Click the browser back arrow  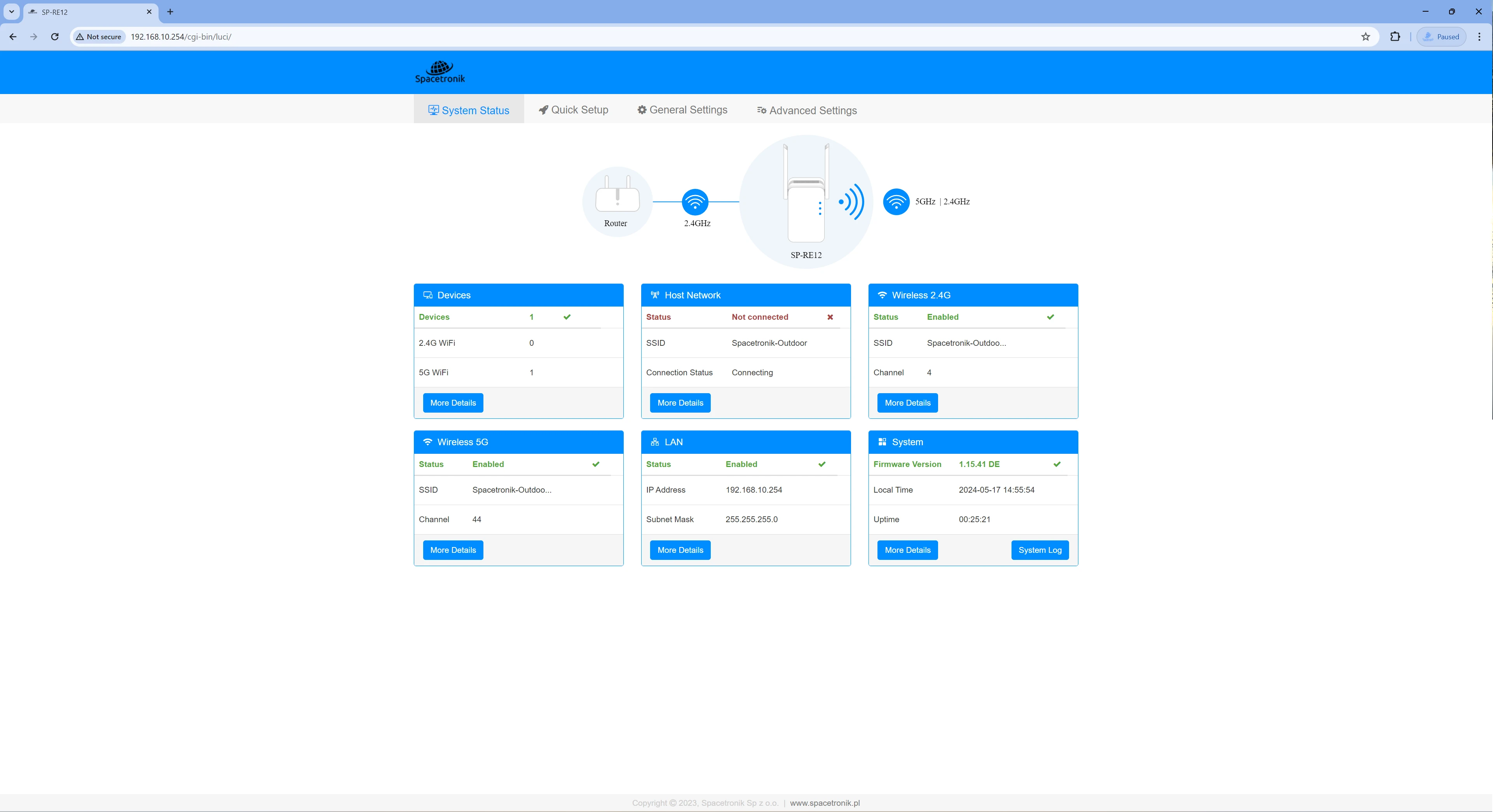pos(13,37)
